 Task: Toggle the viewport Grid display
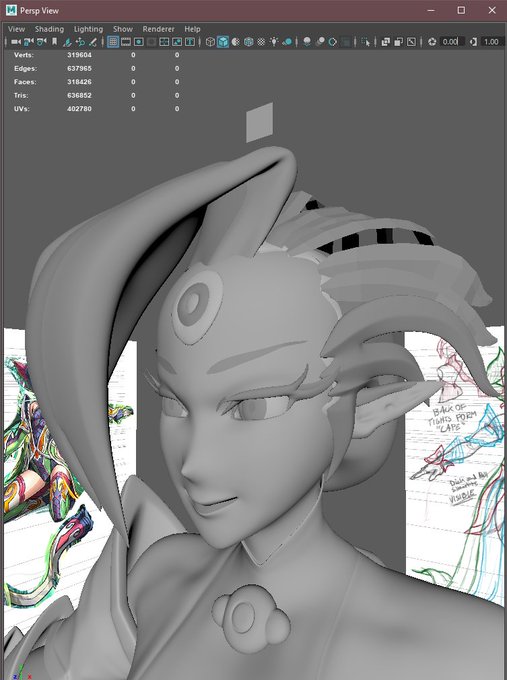point(113,42)
